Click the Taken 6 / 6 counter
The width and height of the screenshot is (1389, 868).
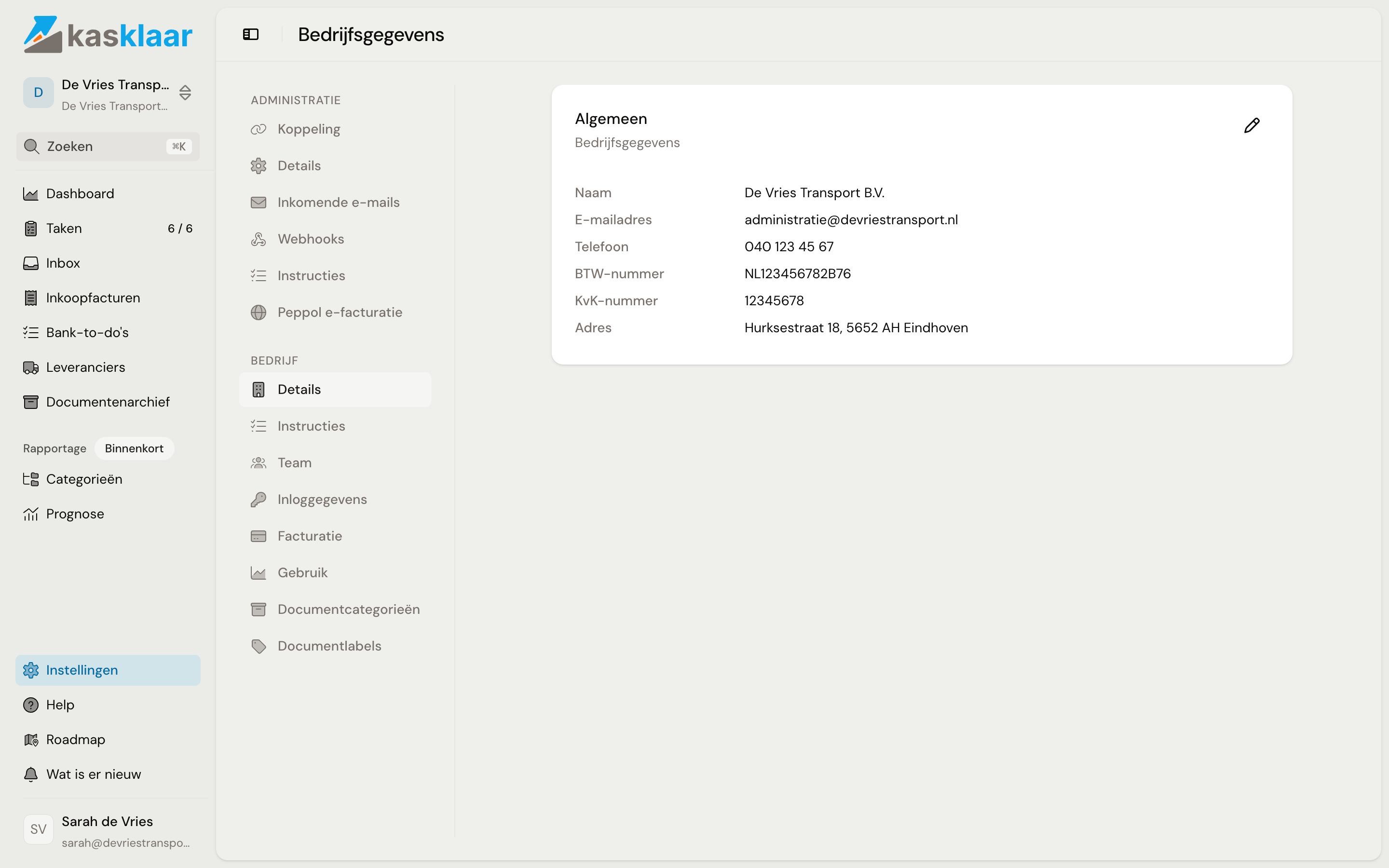point(180,229)
